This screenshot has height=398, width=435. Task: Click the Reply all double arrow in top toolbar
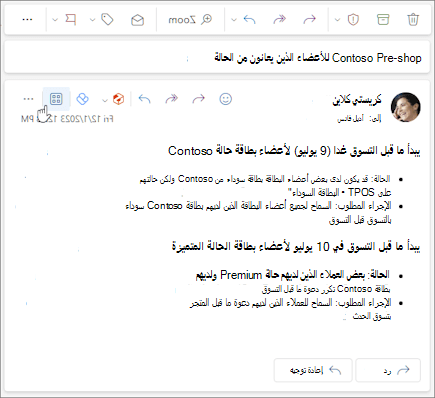279,19
